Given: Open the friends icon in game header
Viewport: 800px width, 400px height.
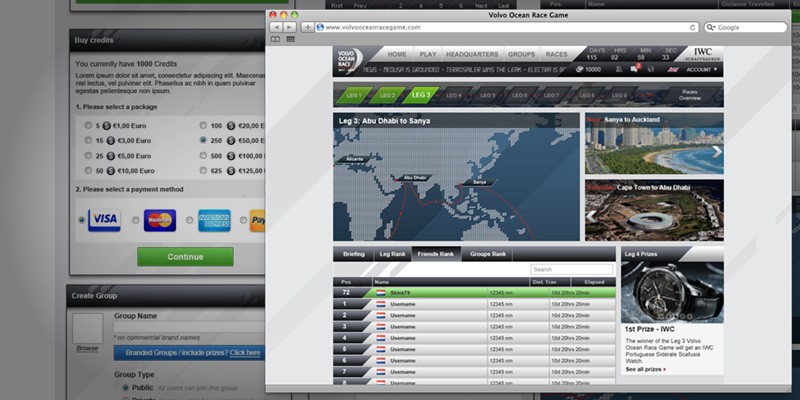Looking at the screenshot, I should (618, 69).
